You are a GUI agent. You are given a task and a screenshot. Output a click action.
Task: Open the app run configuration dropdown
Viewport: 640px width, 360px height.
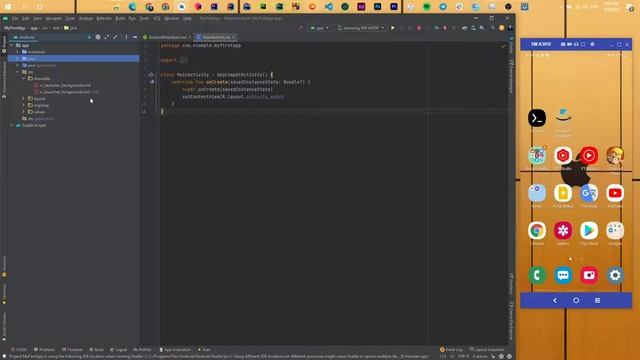click(x=319, y=28)
